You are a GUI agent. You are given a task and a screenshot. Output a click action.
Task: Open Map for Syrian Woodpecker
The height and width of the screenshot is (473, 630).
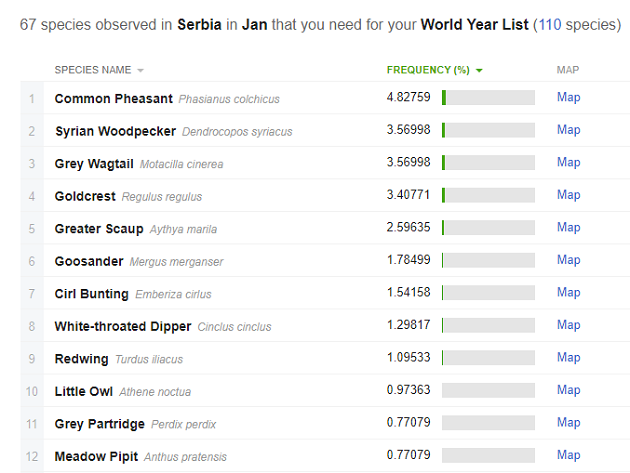point(569,130)
